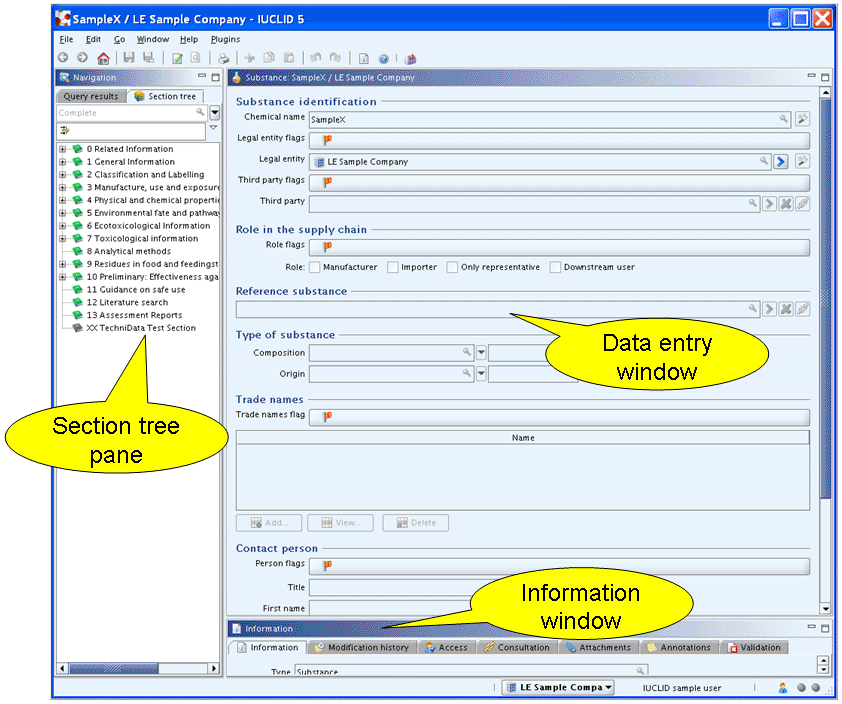
Task: Open the Annotations tab
Action: point(680,648)
